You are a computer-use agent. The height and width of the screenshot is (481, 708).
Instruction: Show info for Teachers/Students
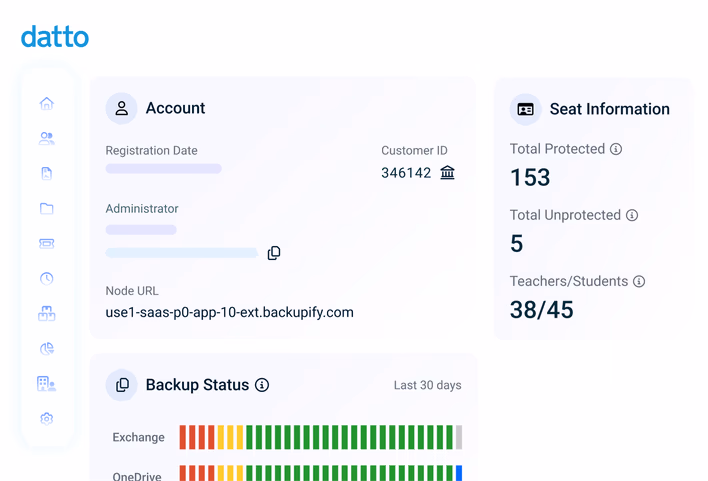coord(639,281)
